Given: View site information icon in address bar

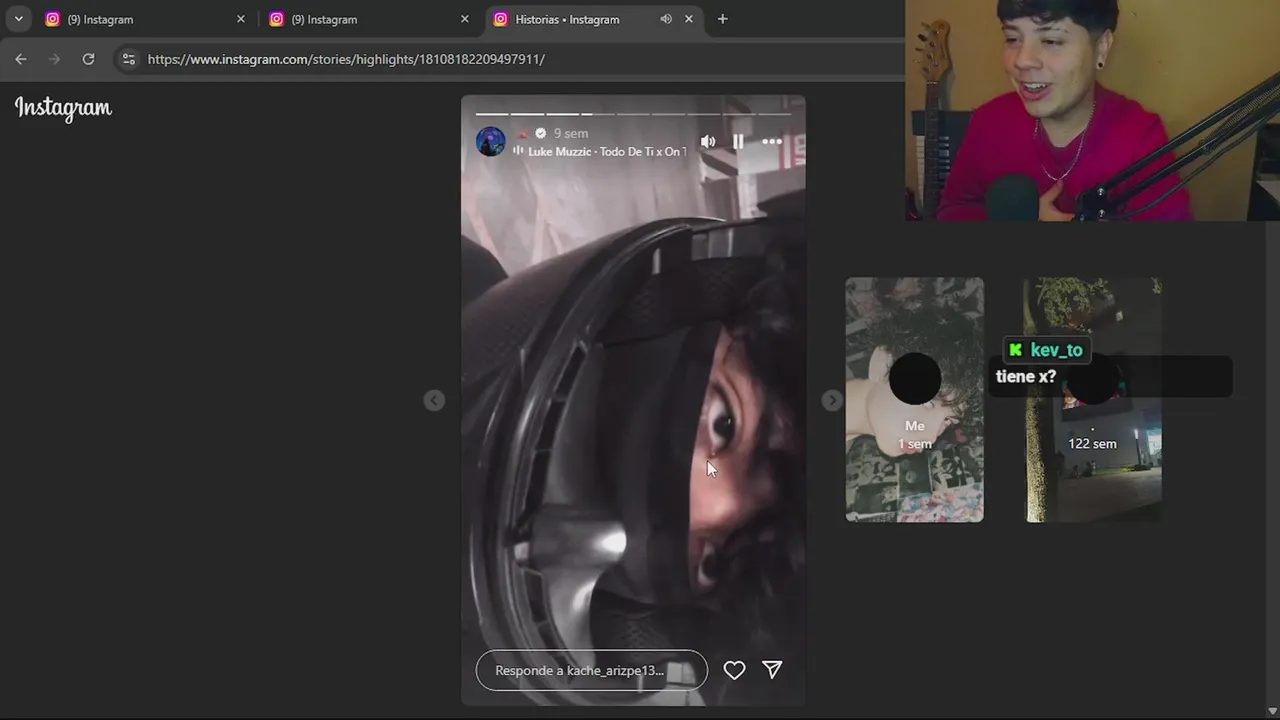Looking at the screenshot, I should click(128, 59).
